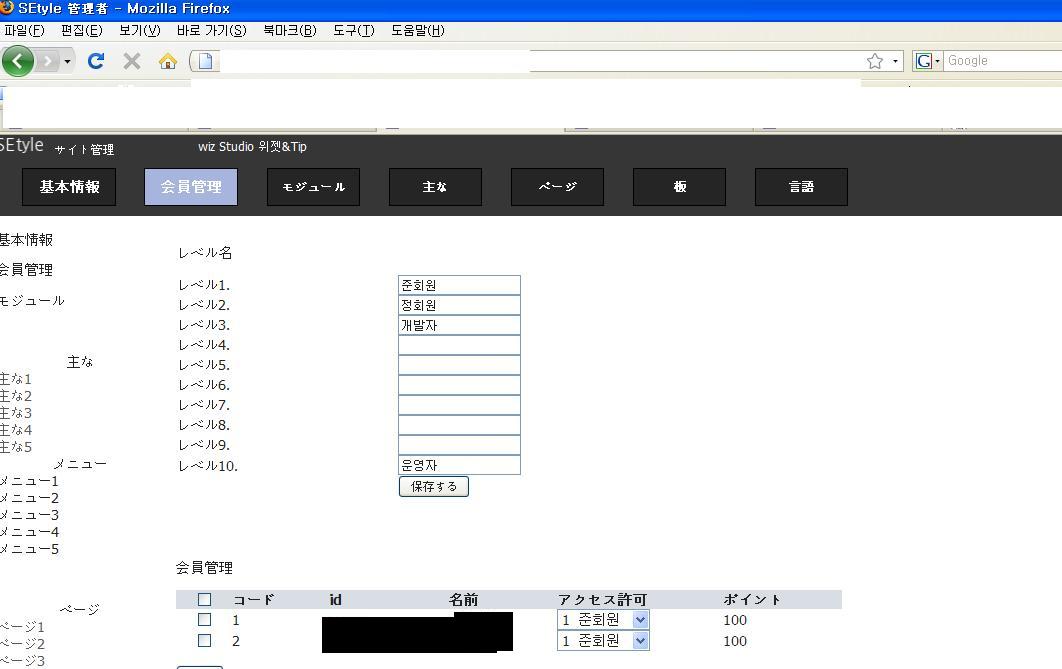Click the Google search box
1062x669 pixels.
click(x=1000, y=61)
